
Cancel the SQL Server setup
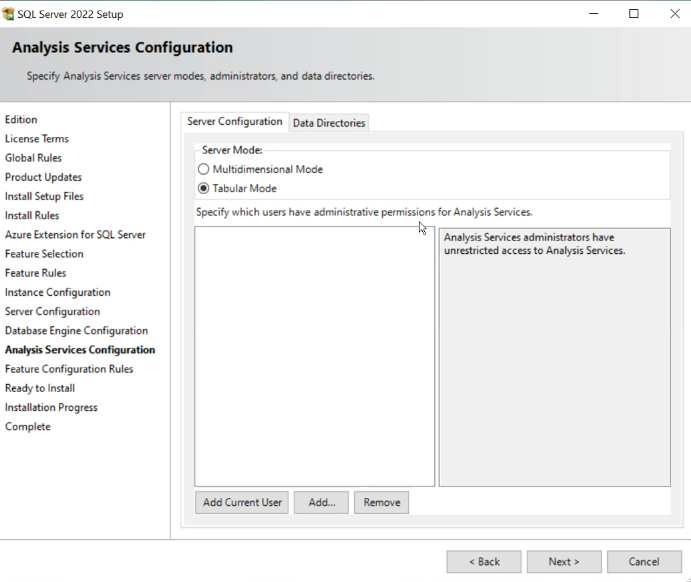click(x=644, y=562)
